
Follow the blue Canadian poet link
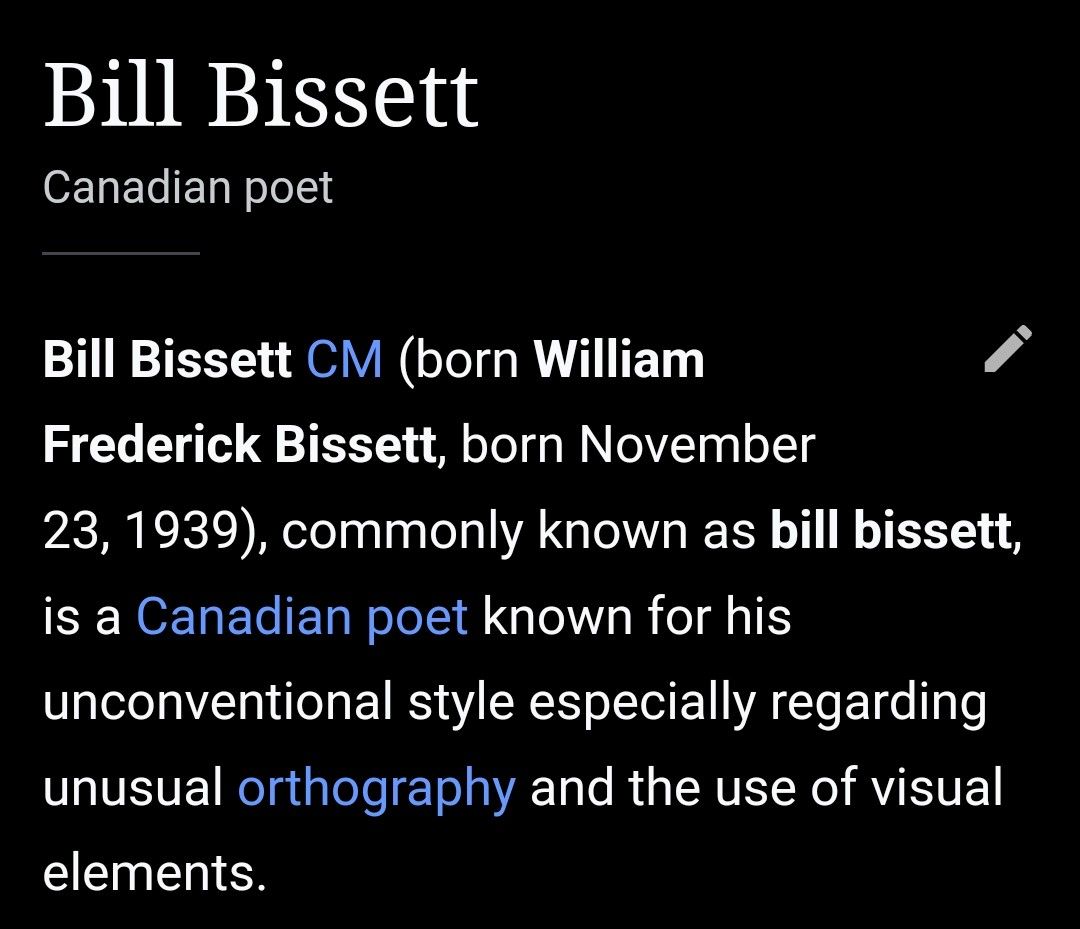click(x=302, y=616)
